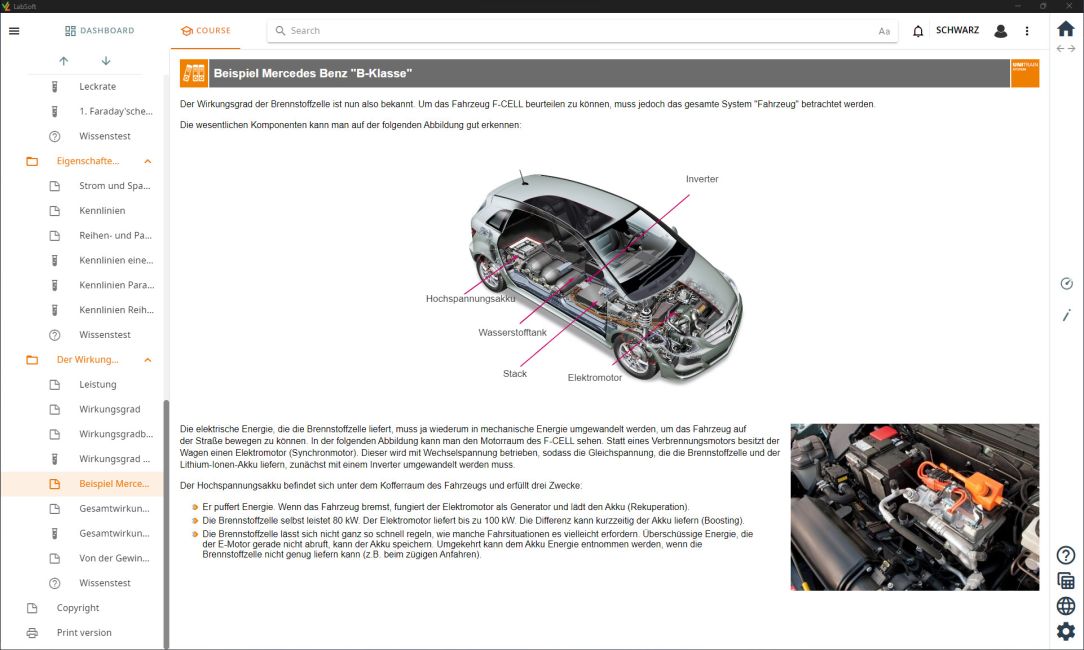Open the hamburger navigation menu

(x=14, y=31)
